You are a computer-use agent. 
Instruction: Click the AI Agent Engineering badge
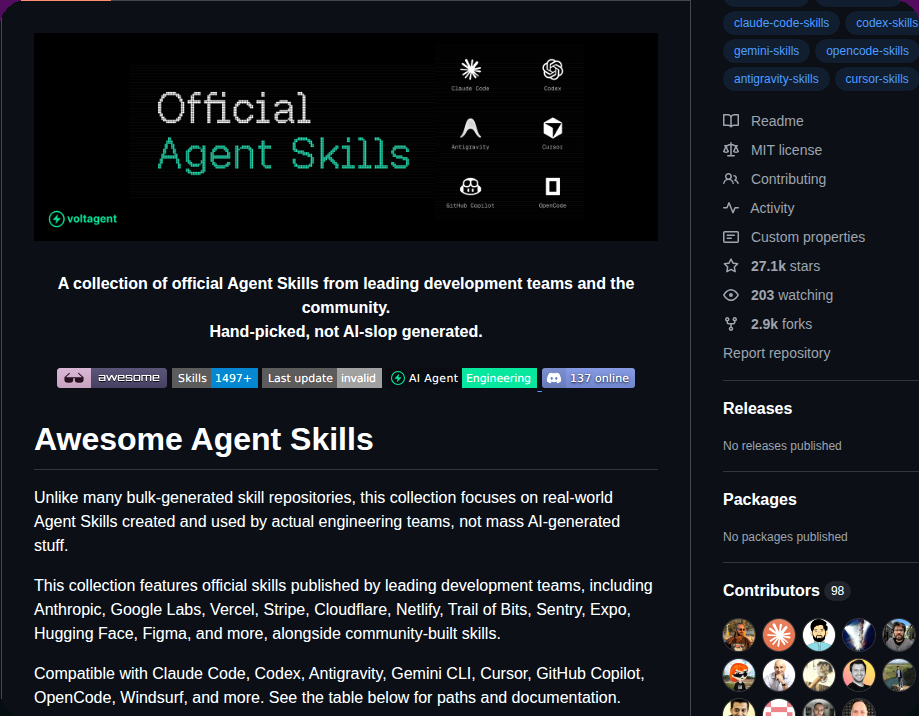pos(463,378)
